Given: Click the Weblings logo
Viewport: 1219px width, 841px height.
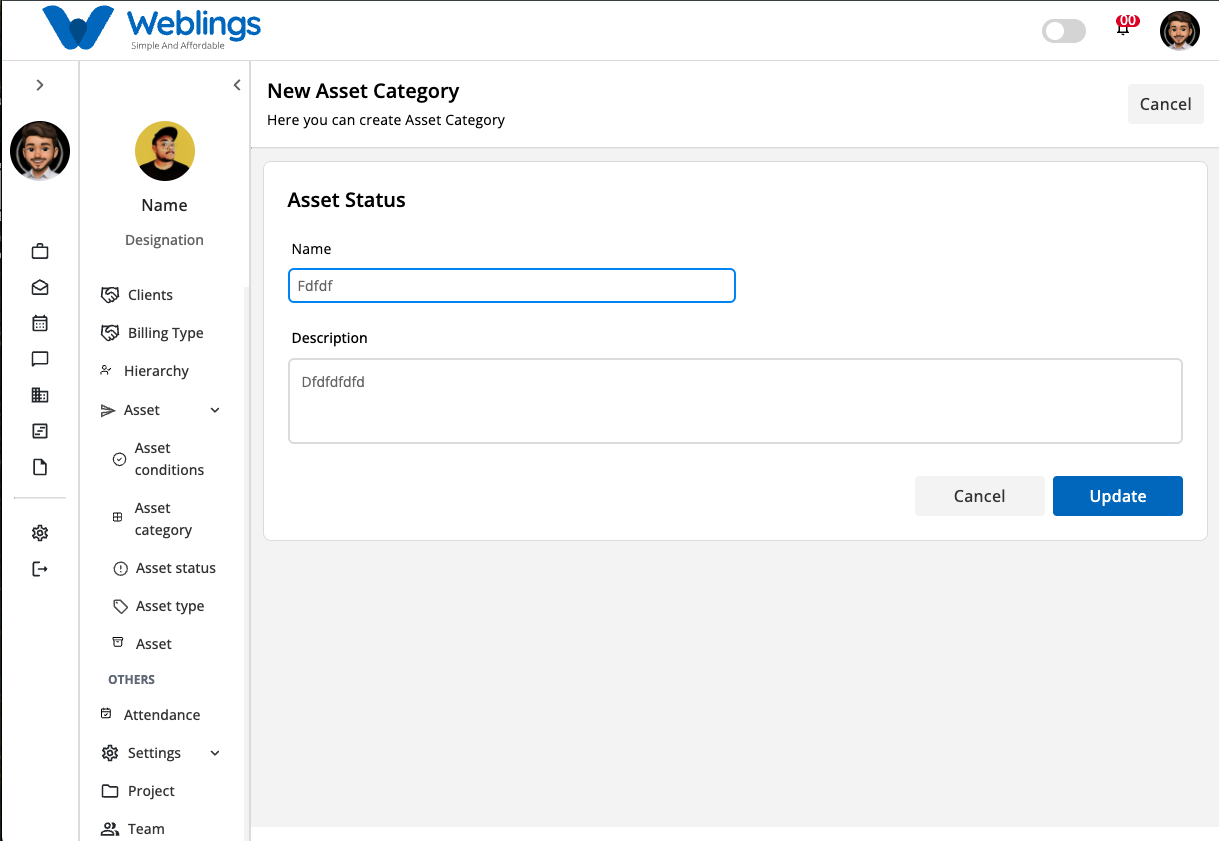Looking at the screenshot, I should 152,29.
